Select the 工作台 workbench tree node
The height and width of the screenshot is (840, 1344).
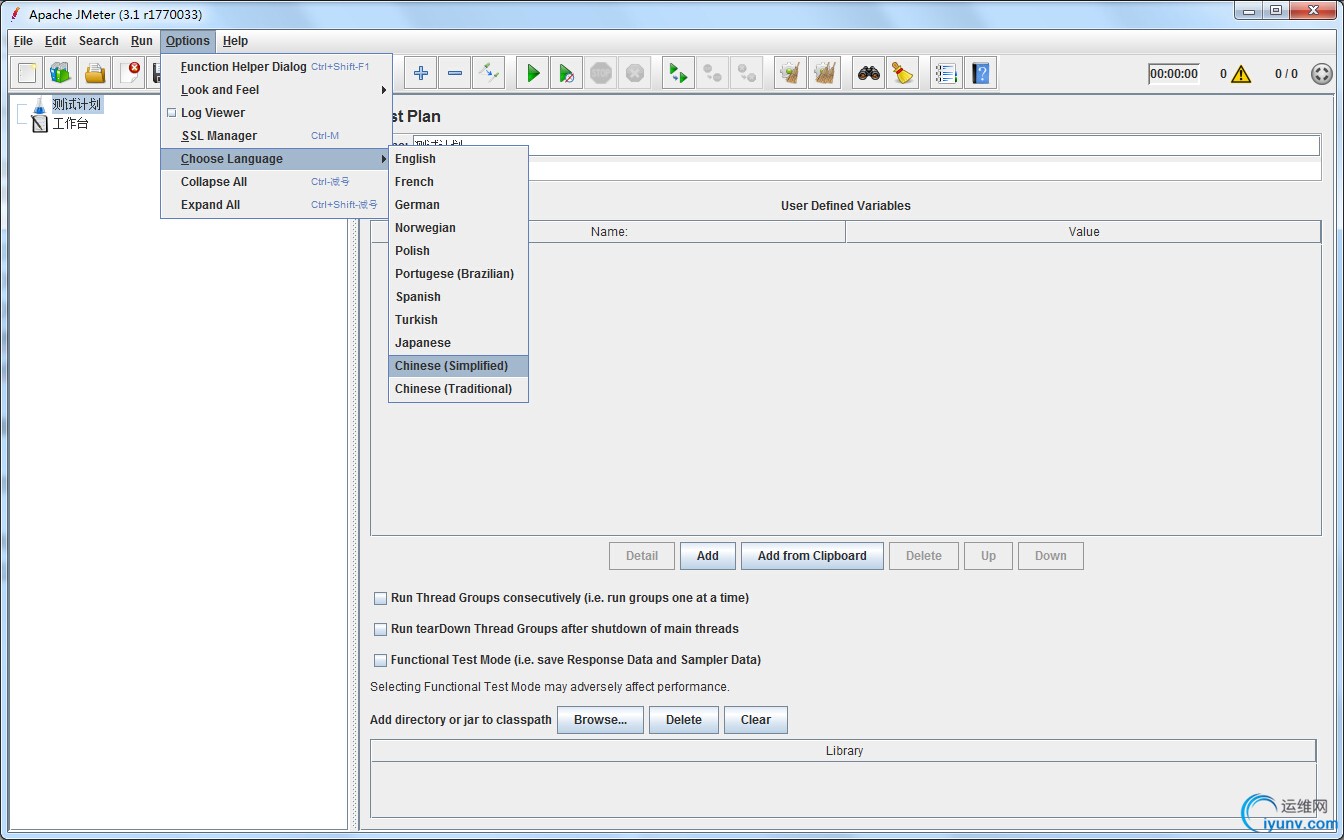tap(70, 124)
